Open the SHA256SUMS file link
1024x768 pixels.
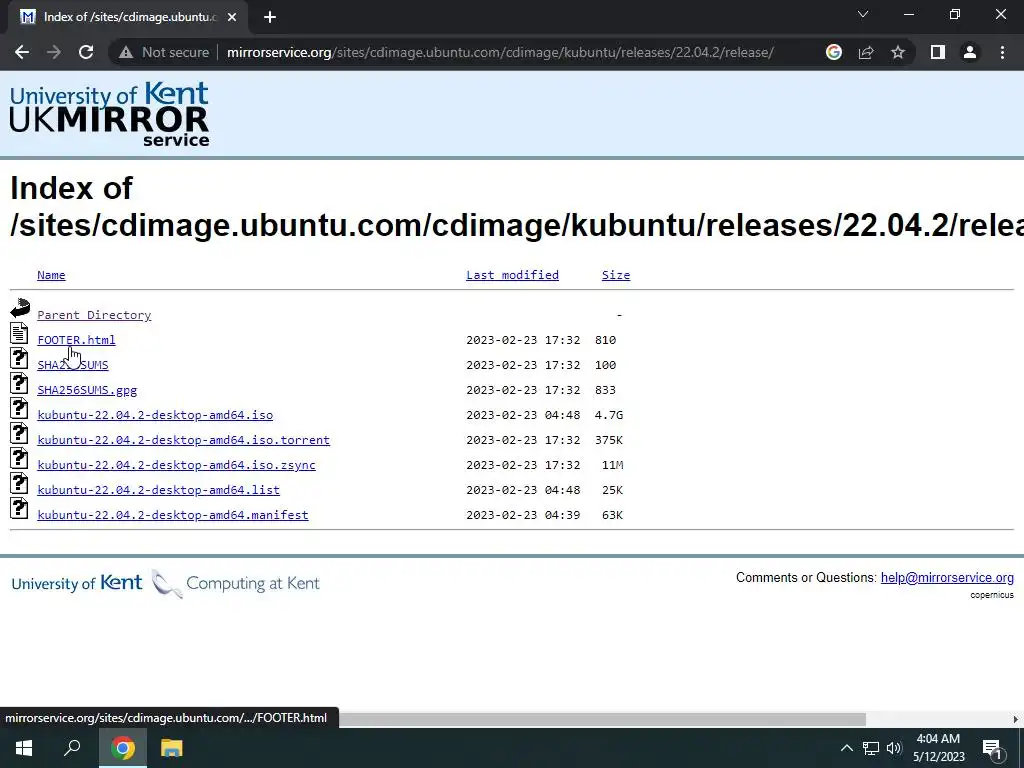(72, 365)
